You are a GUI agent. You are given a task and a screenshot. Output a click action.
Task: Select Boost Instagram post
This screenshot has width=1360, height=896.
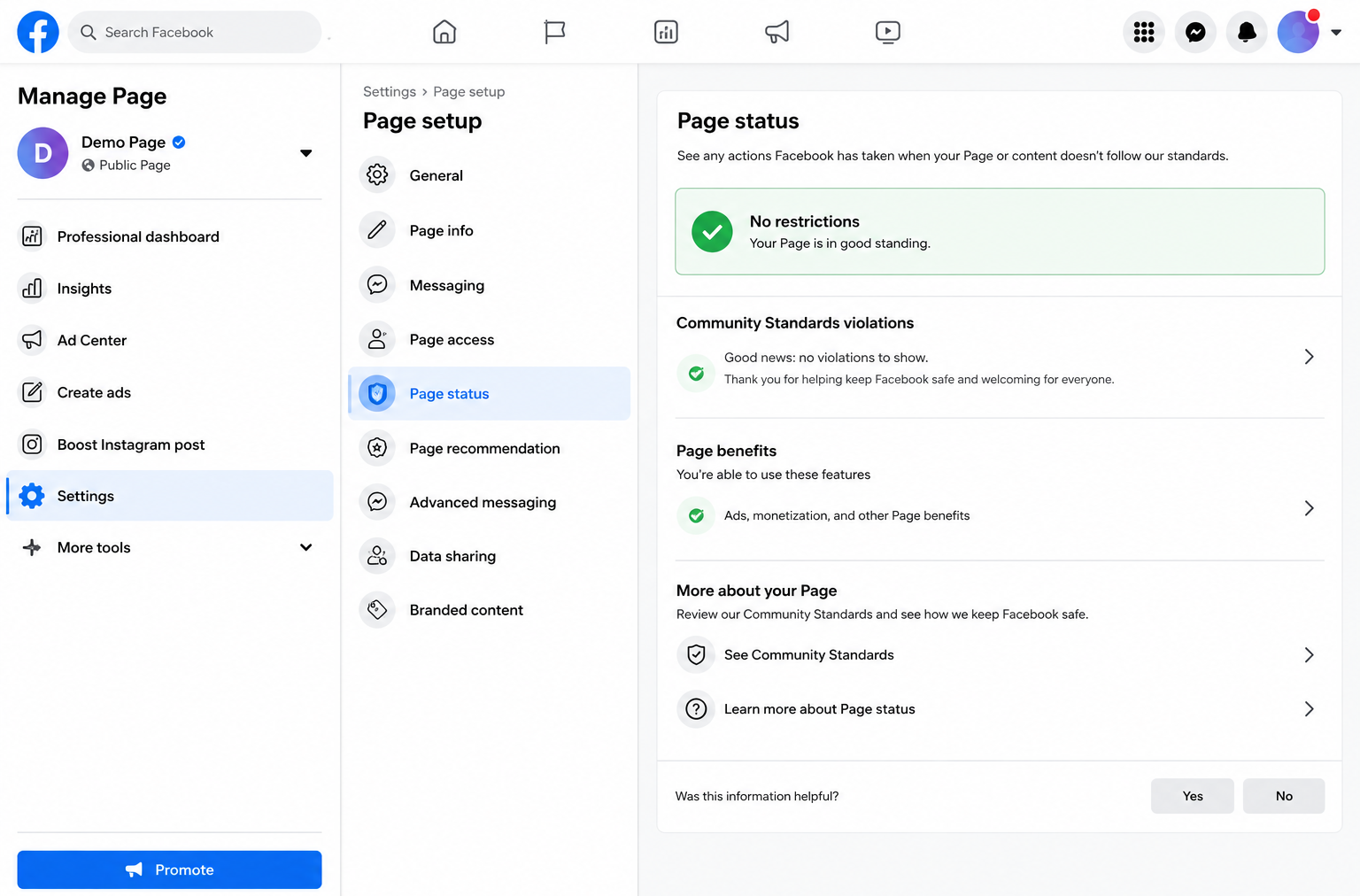tap(170, 444)
